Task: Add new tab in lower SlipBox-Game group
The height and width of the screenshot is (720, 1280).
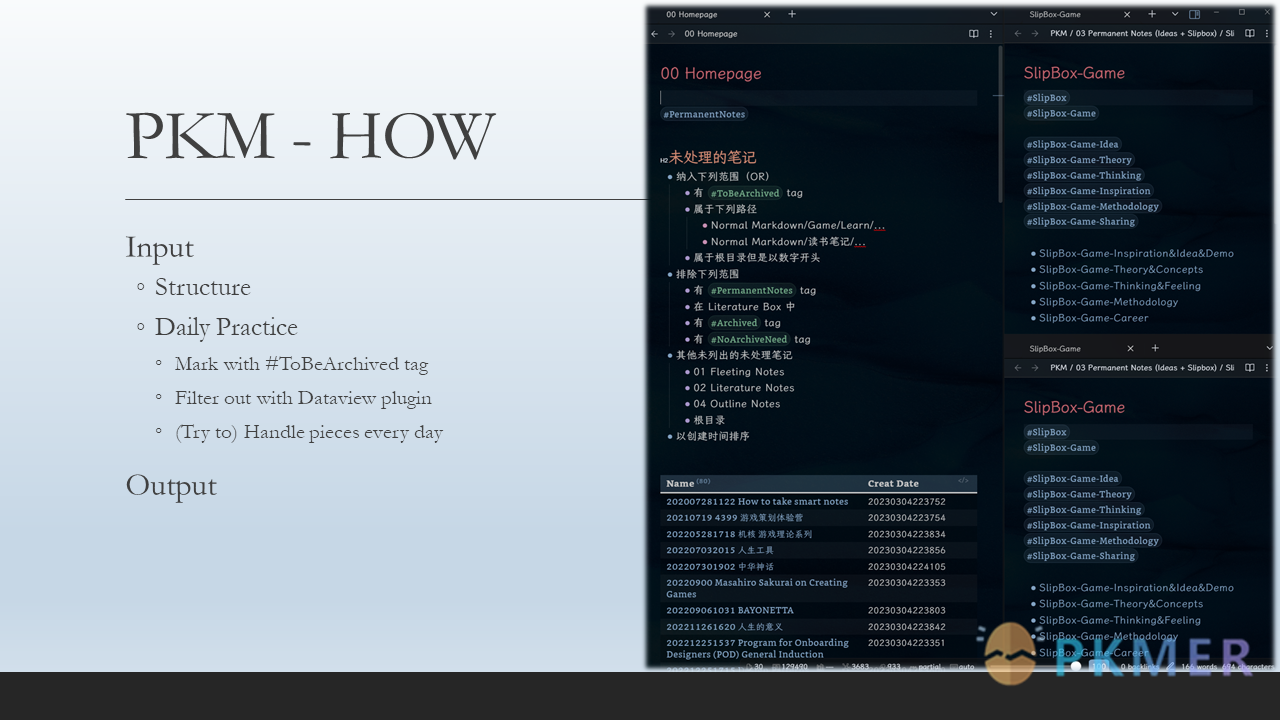Action: (x=1155, y=348)
